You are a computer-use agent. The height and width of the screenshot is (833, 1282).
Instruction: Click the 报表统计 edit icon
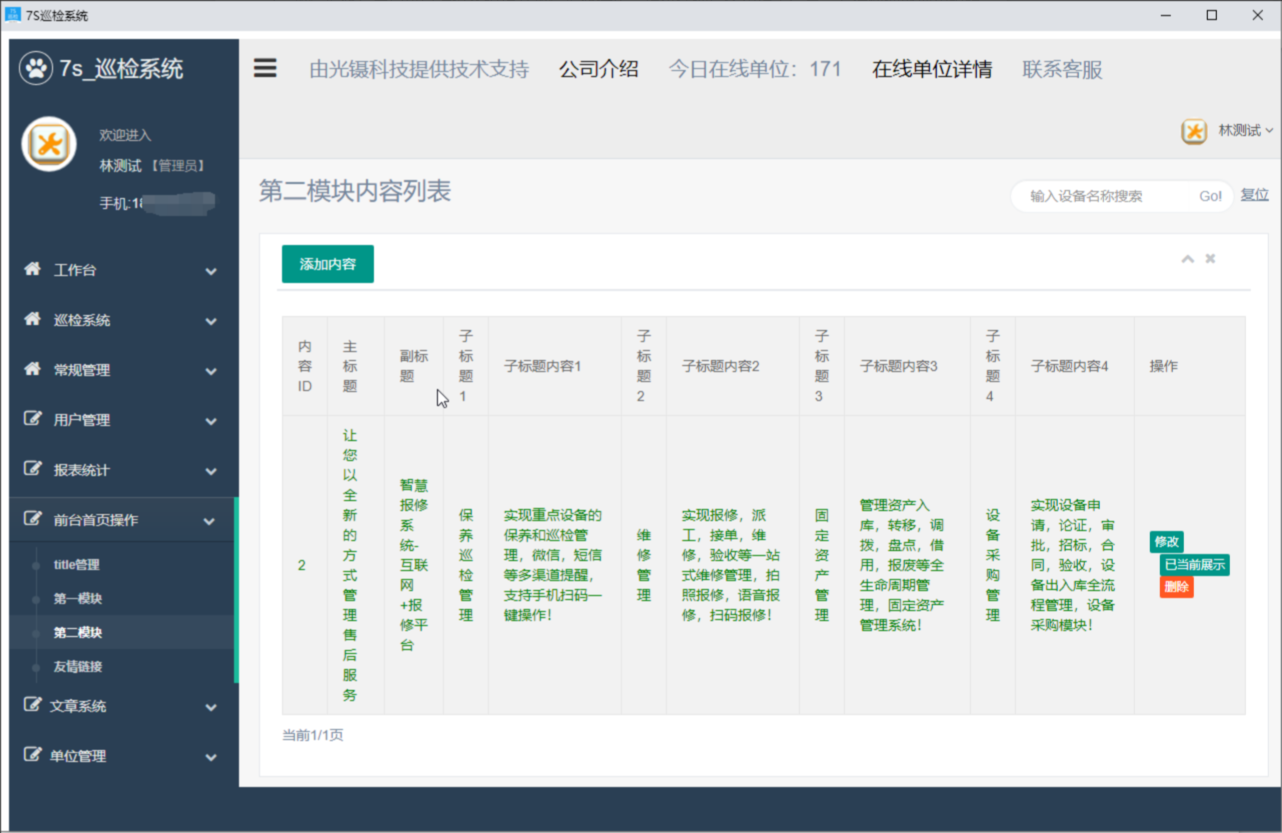coord(35,470)
